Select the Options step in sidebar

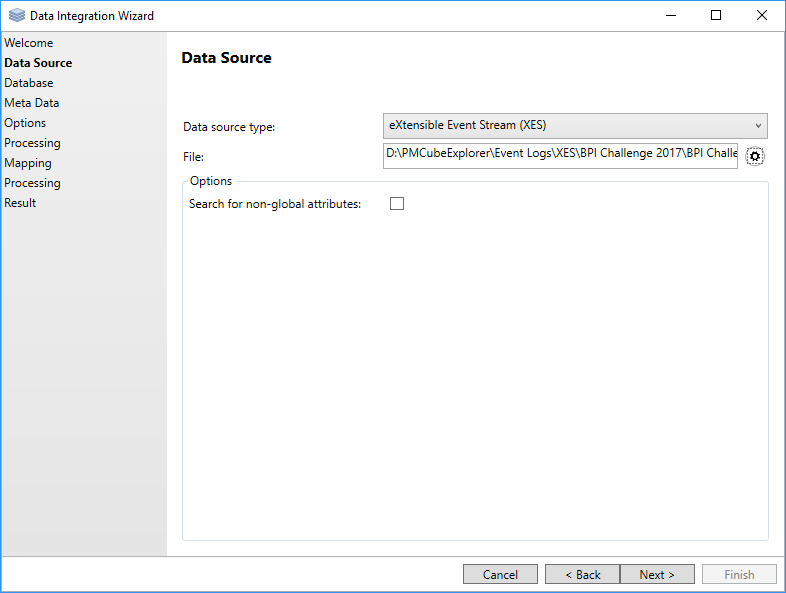coord(25,123)
